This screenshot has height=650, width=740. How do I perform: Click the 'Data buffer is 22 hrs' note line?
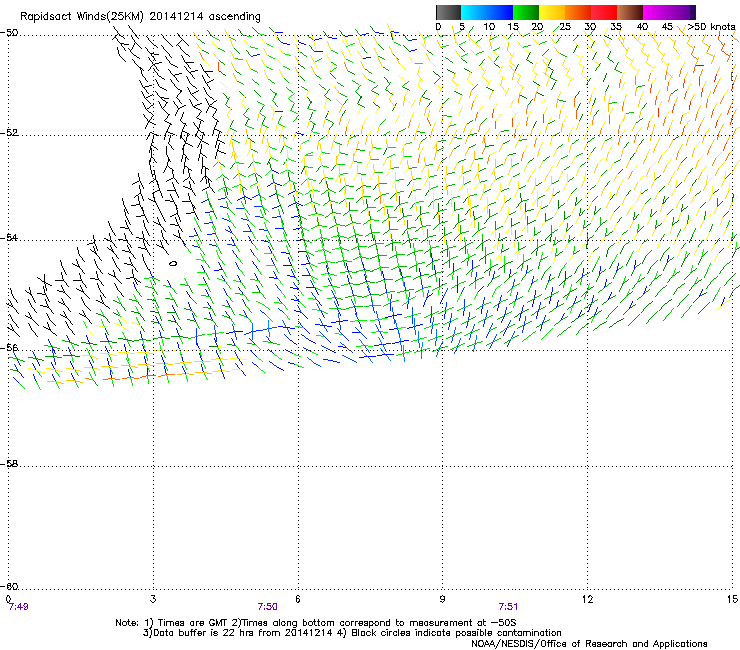click(x=352, y=633)
